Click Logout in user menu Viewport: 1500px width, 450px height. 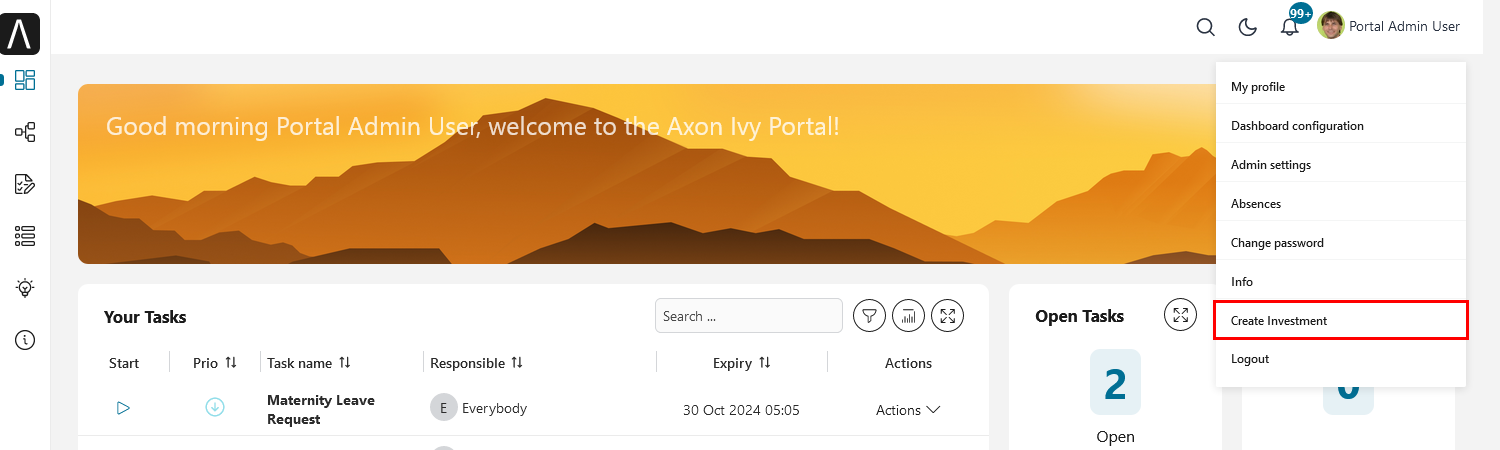[1341, 359]
